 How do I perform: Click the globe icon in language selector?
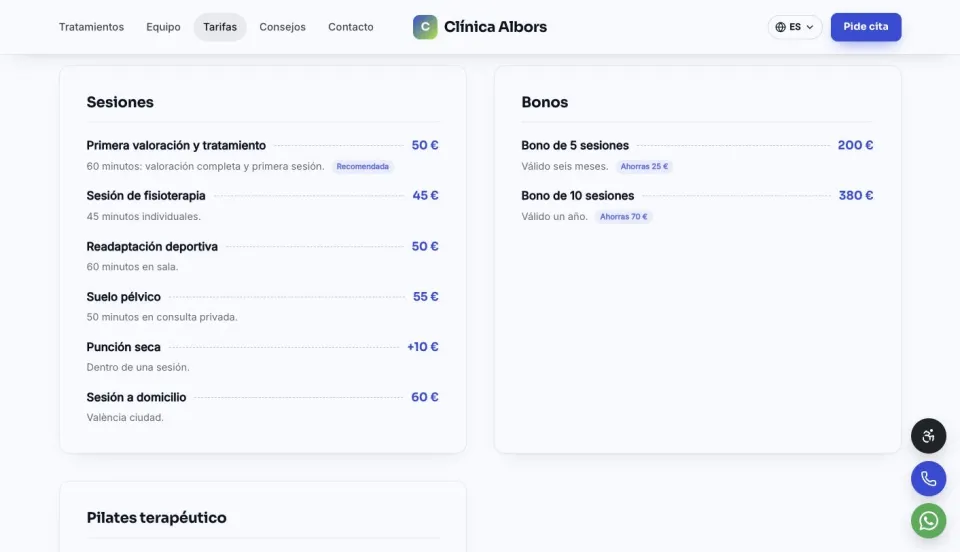(780, 27)
